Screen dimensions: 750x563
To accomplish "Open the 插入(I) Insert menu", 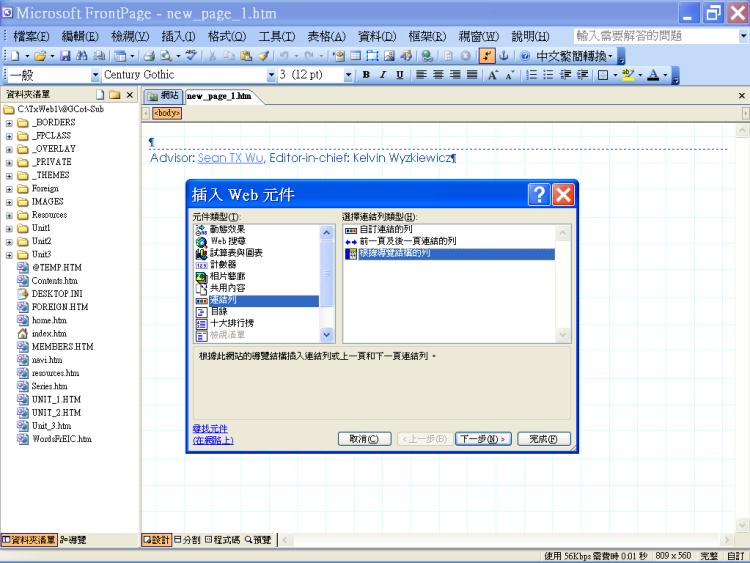I will [x=178, y=36].
